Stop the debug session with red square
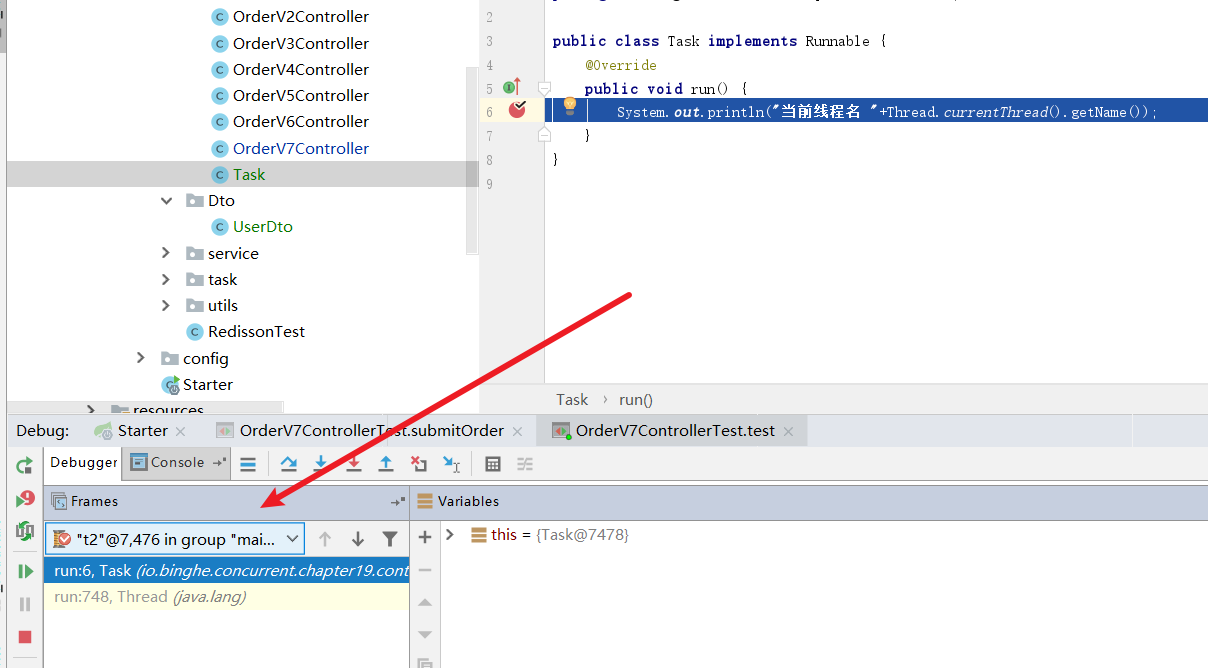Screen dimensions: 1208x668 [25, 637]
